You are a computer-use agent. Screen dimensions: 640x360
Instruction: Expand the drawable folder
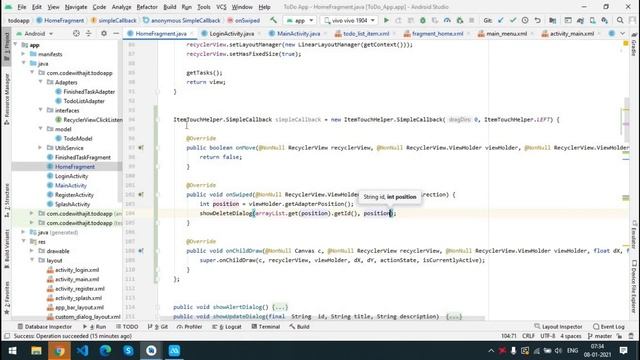coord(32,251)
